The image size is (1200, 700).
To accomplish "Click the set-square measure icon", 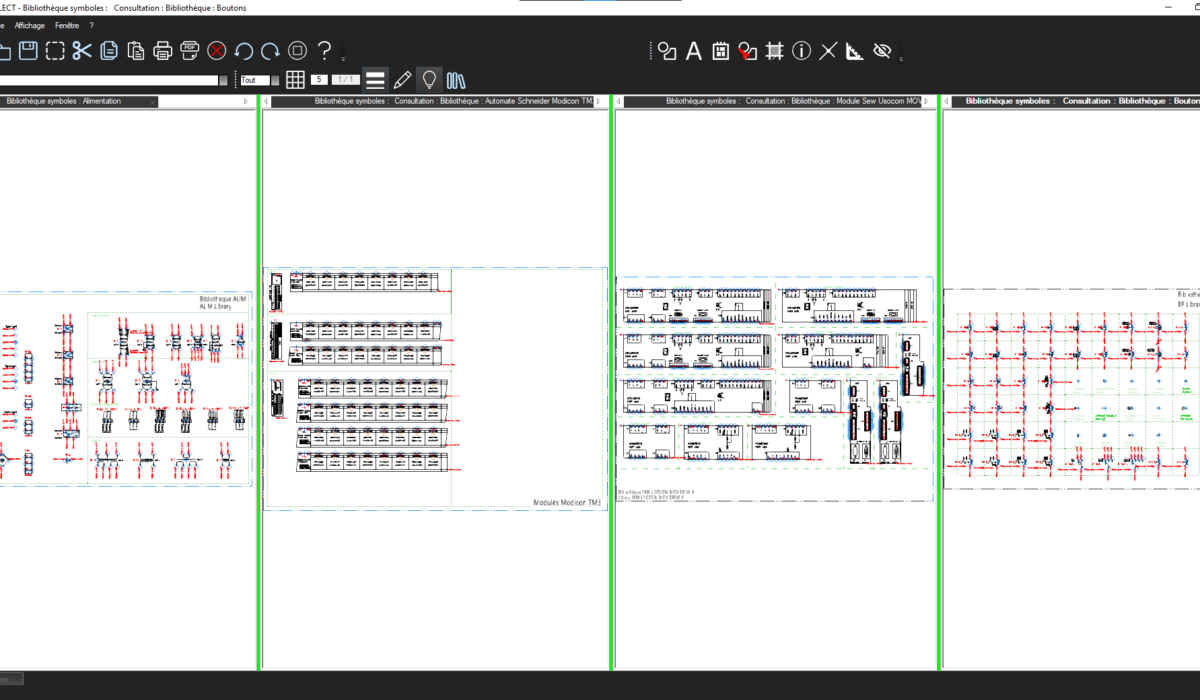I will (854, 51).
